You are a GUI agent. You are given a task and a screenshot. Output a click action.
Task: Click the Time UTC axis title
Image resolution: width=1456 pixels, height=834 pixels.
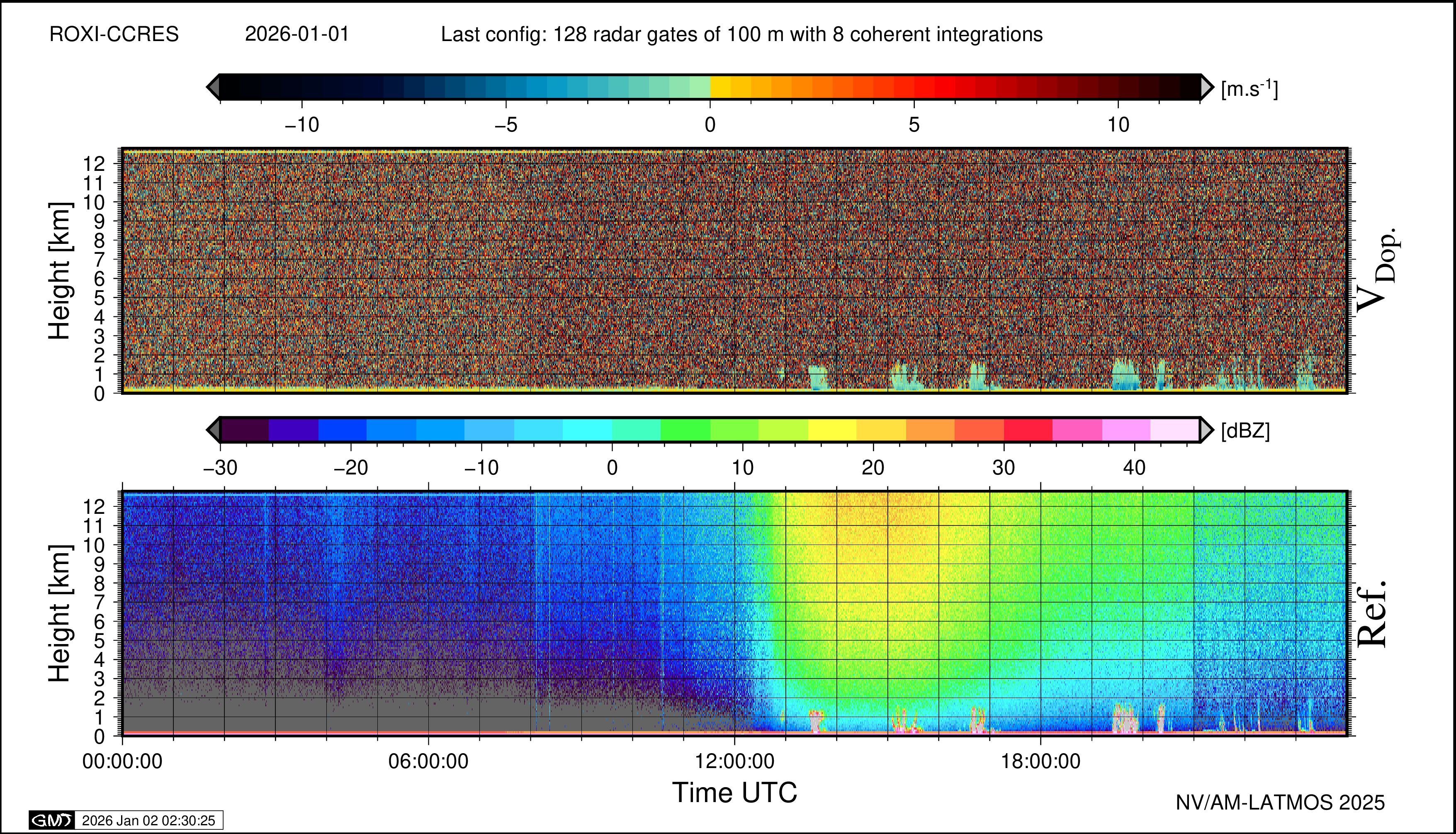tap(734, 793)
